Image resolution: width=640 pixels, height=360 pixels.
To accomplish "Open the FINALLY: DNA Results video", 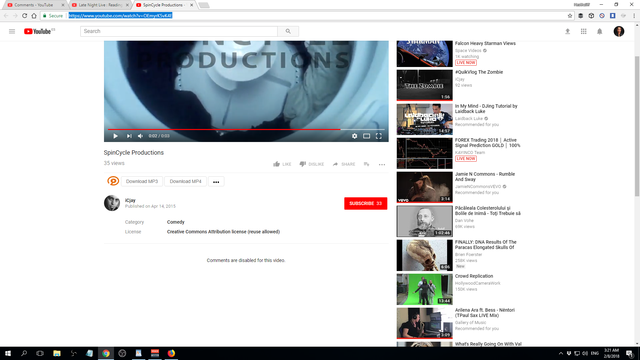I will pyautogui.click(x=486, y=245).
